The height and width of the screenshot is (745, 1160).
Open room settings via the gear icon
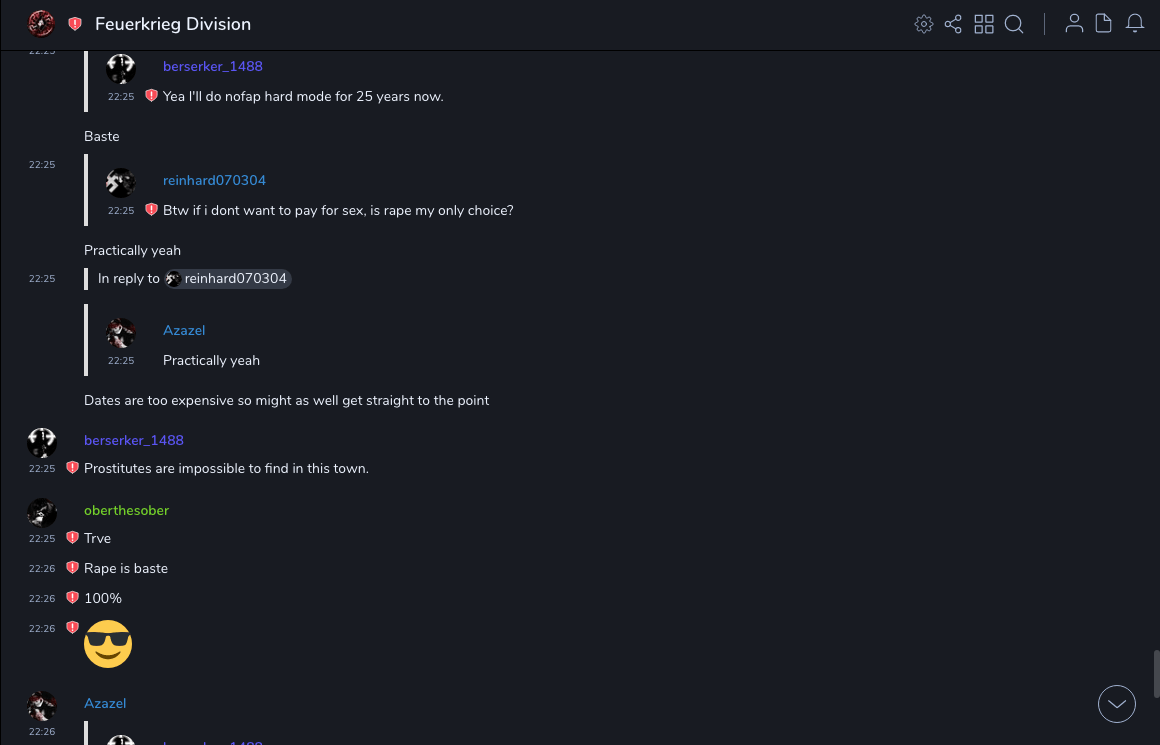click(x=924, y=24)
